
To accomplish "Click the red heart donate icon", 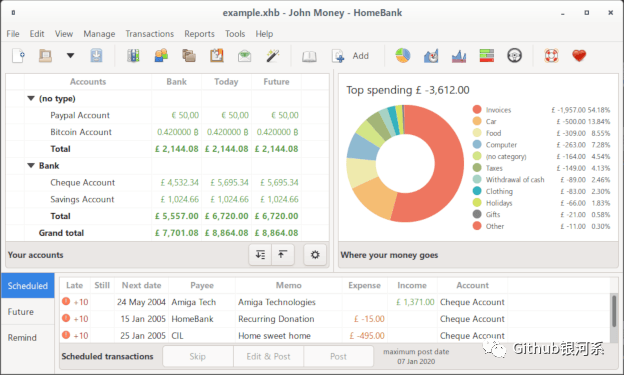I will pyautogui.click(x=579, y=56).
